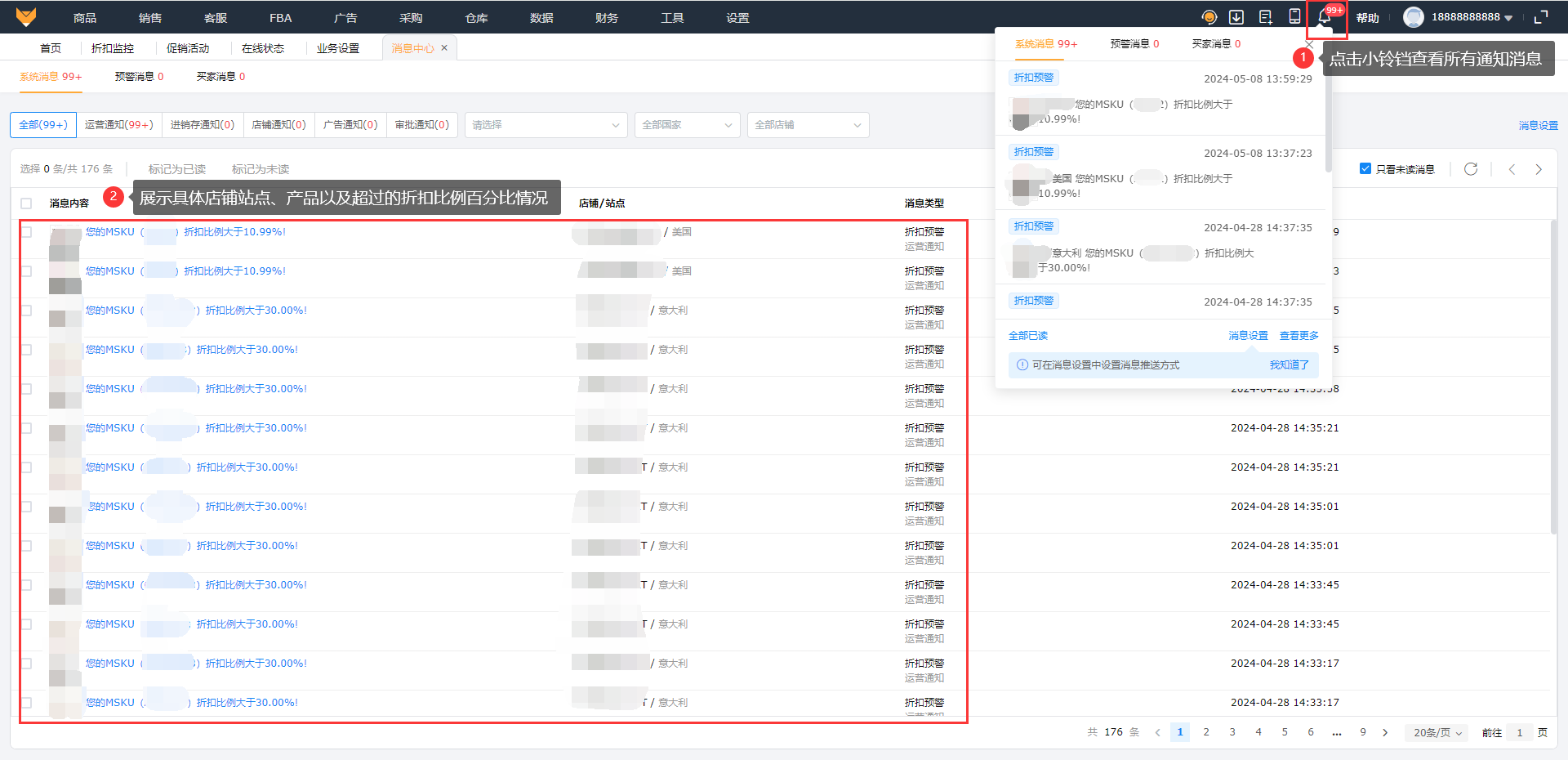Switch to the 首页 tab
This screenshot has width=1568, height=760.
click(x=51, y=48)
